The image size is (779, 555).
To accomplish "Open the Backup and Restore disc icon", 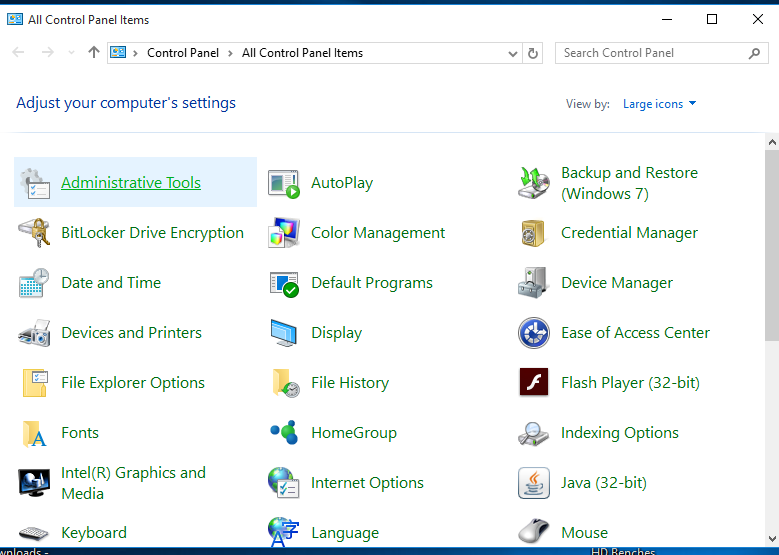I will 534,183.
